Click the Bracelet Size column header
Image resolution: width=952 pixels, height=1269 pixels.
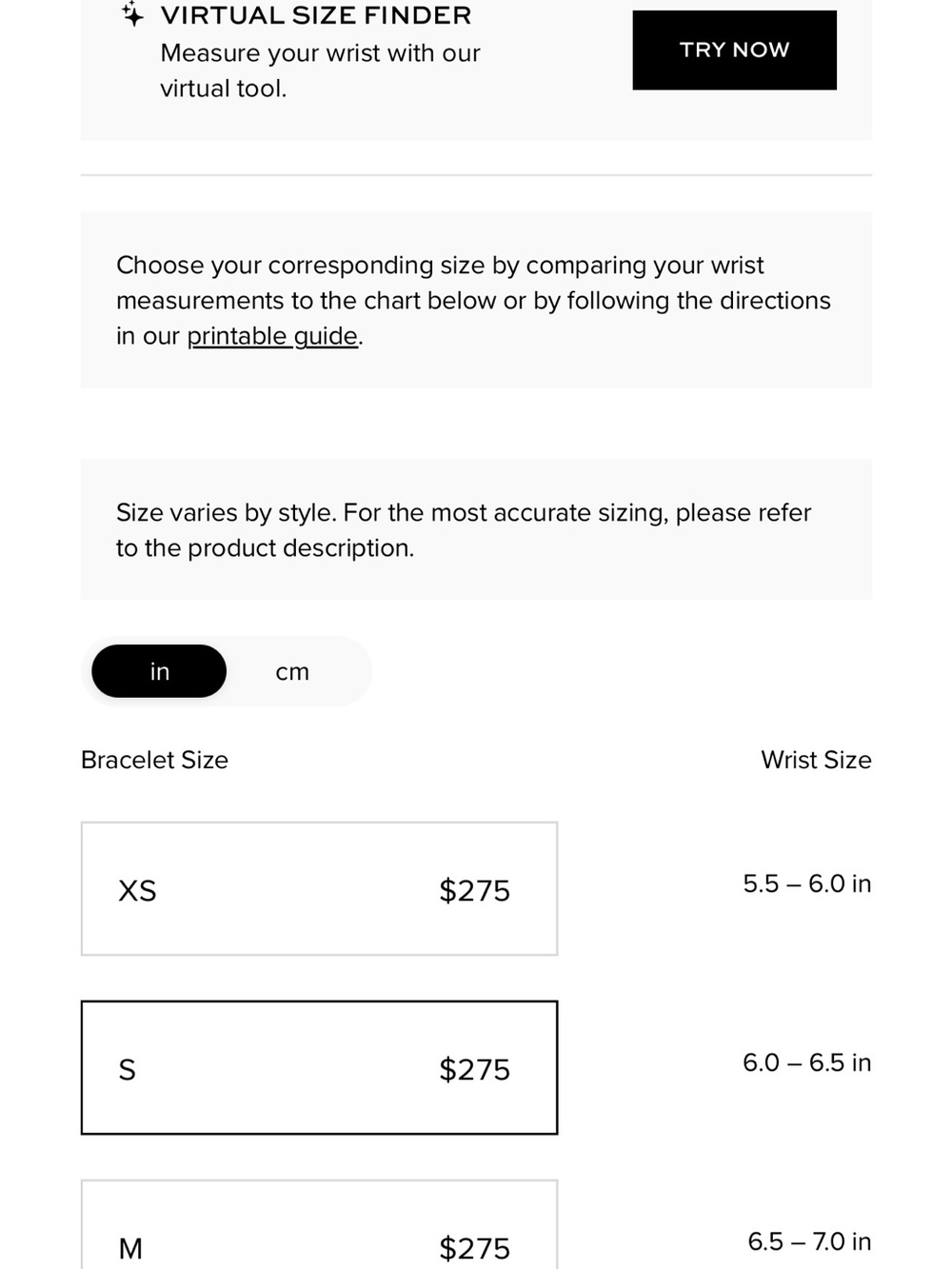(154, 760)
